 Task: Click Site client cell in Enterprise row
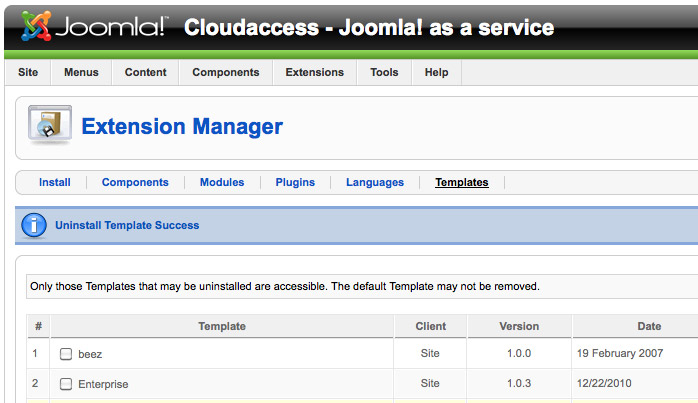pyautogui.click(x=430, y=383)
